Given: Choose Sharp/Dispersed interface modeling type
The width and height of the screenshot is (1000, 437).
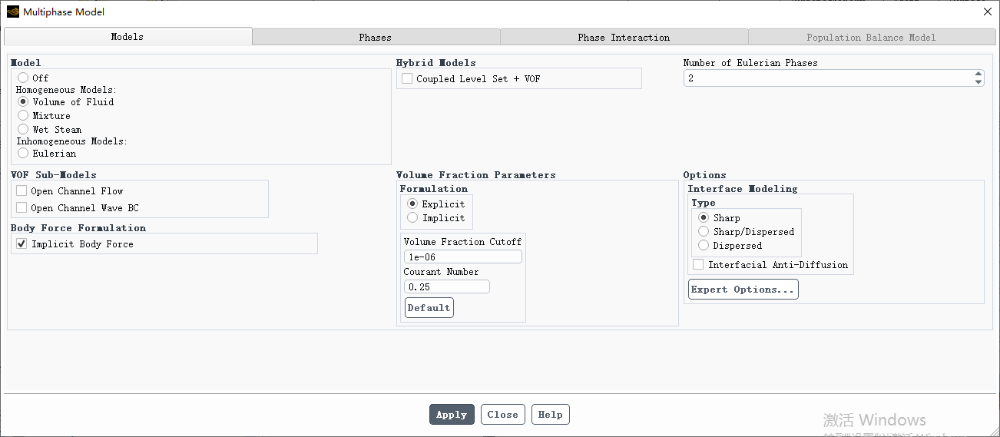Looking at the screenshot, I should click(703, 232).
